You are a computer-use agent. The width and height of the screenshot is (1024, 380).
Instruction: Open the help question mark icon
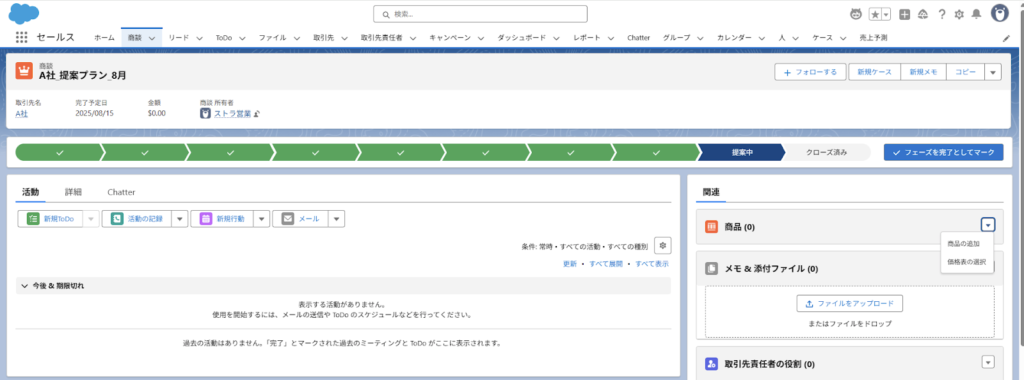[x=942, y=14]
